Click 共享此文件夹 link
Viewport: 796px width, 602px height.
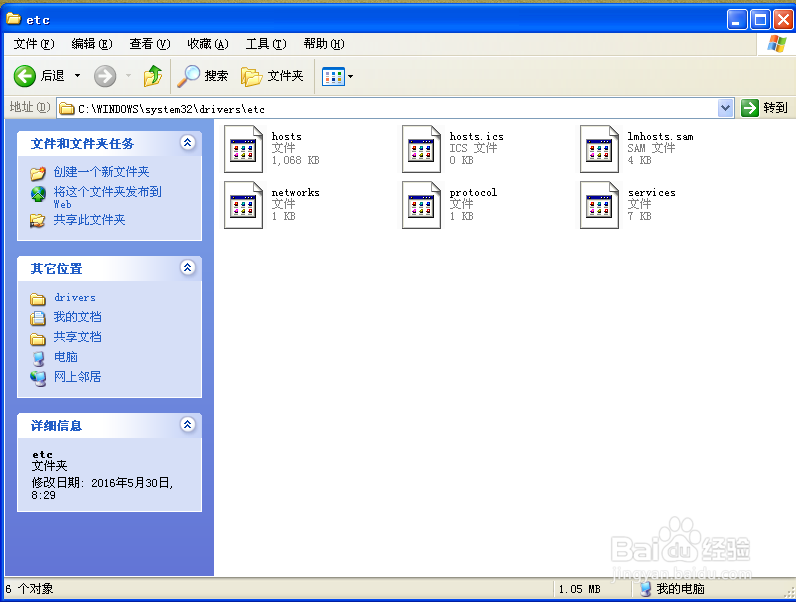[x=89, y=220]
